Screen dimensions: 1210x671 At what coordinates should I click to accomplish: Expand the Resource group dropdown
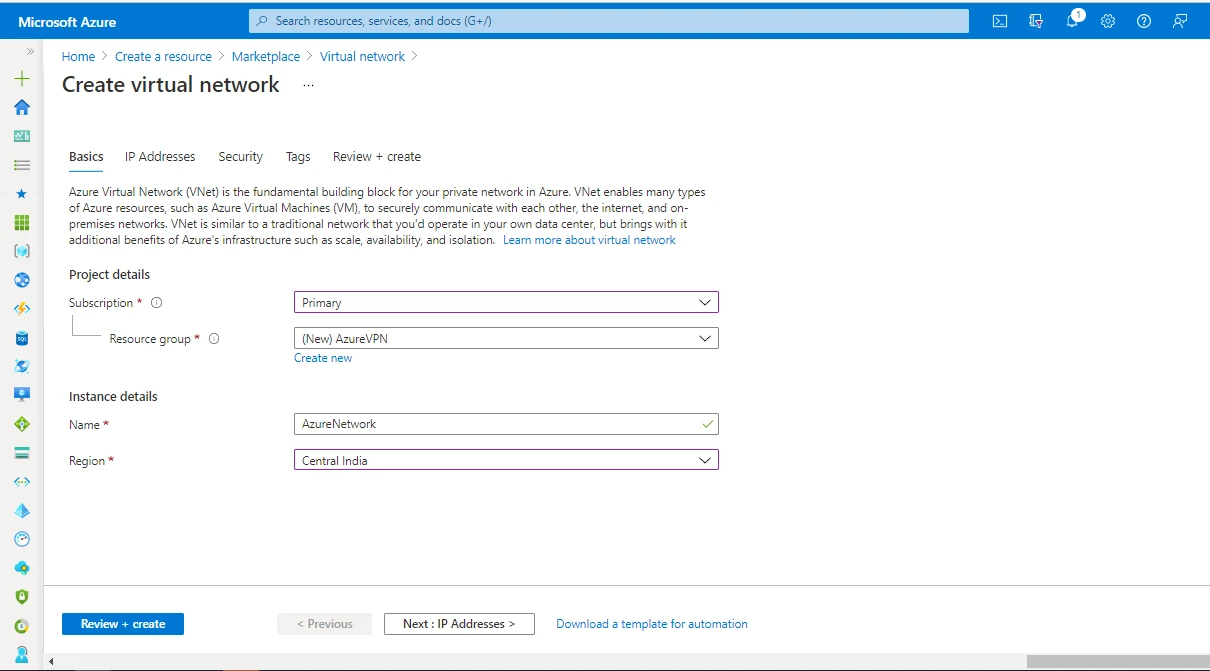click(505, 338)
